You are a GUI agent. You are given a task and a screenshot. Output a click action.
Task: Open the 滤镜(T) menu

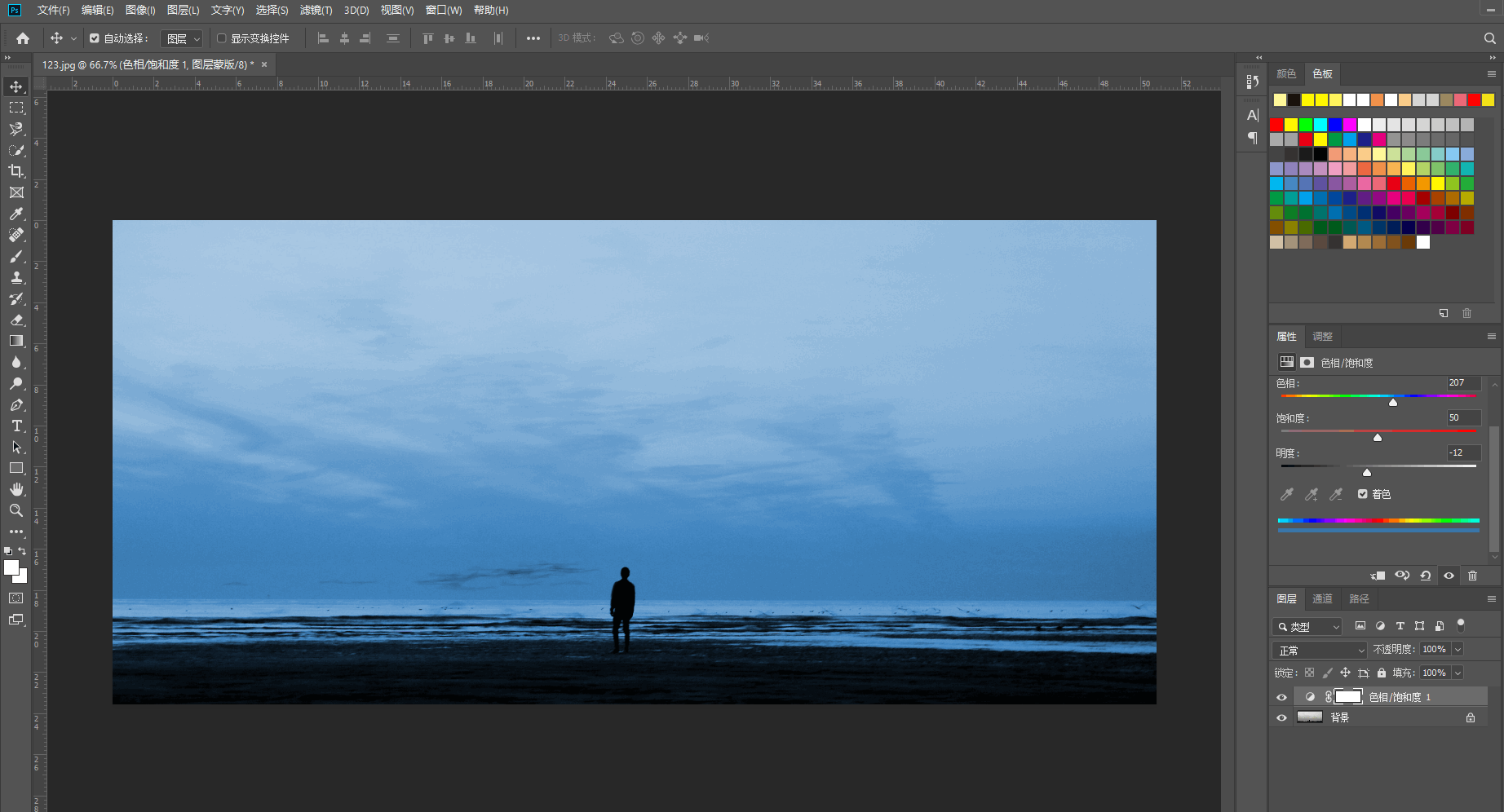(x=316, y=10)
